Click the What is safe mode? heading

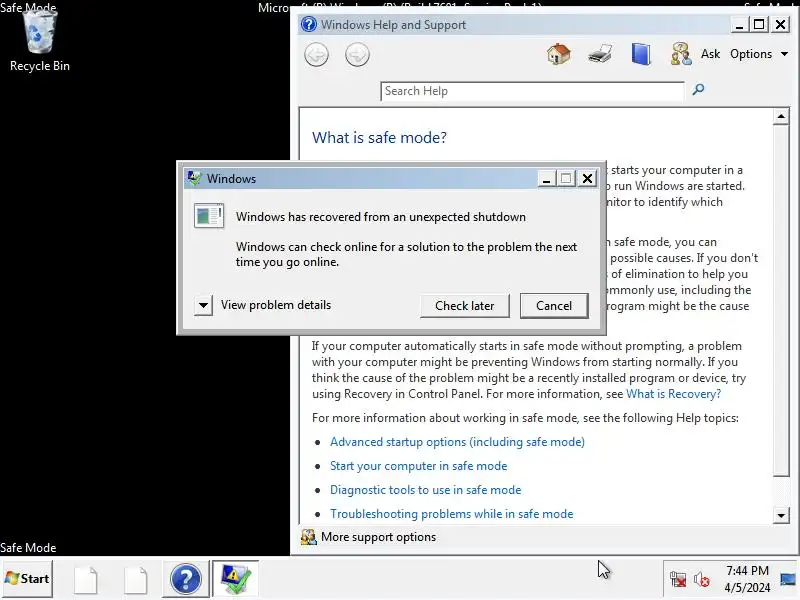point(379,137)
